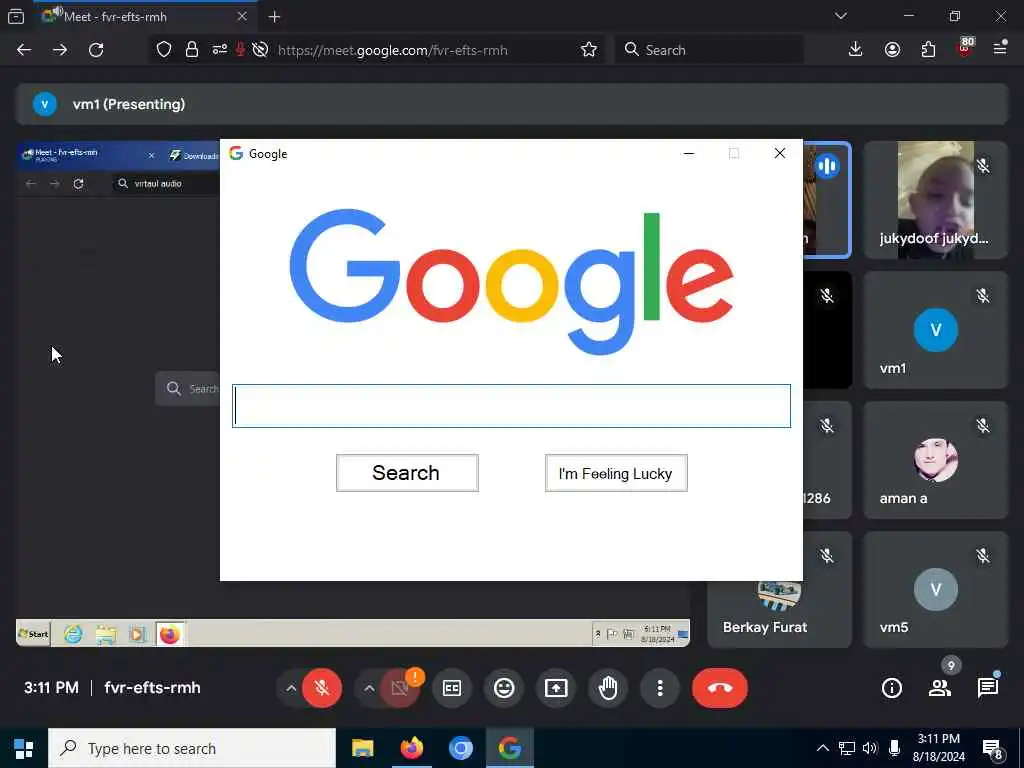Image resolution: width=1024 pixels, height=768 pixels.
Task: Click the meet.google.com address bar URL
Action: tap(392, 50)
